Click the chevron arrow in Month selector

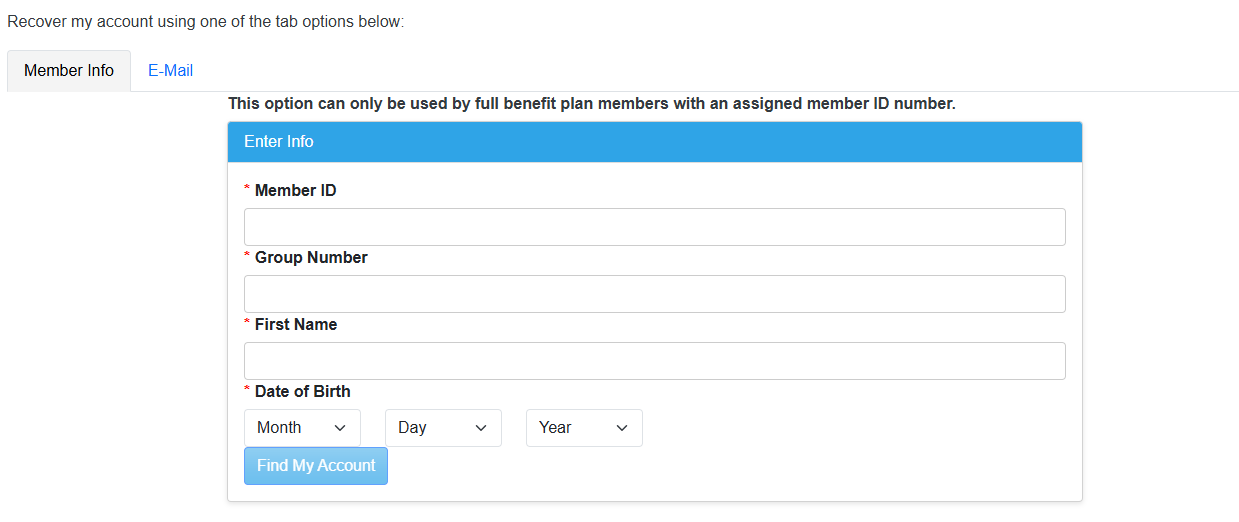point(341,428)
